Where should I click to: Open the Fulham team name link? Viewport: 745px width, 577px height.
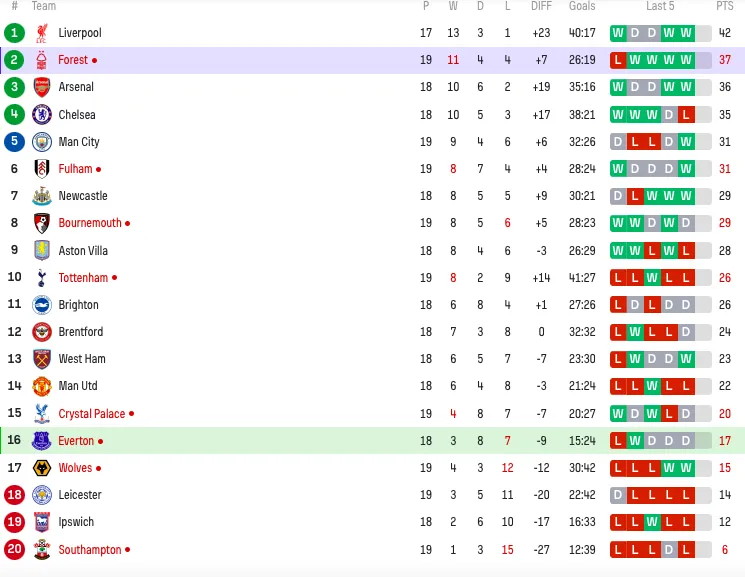(x=75, y=169)
